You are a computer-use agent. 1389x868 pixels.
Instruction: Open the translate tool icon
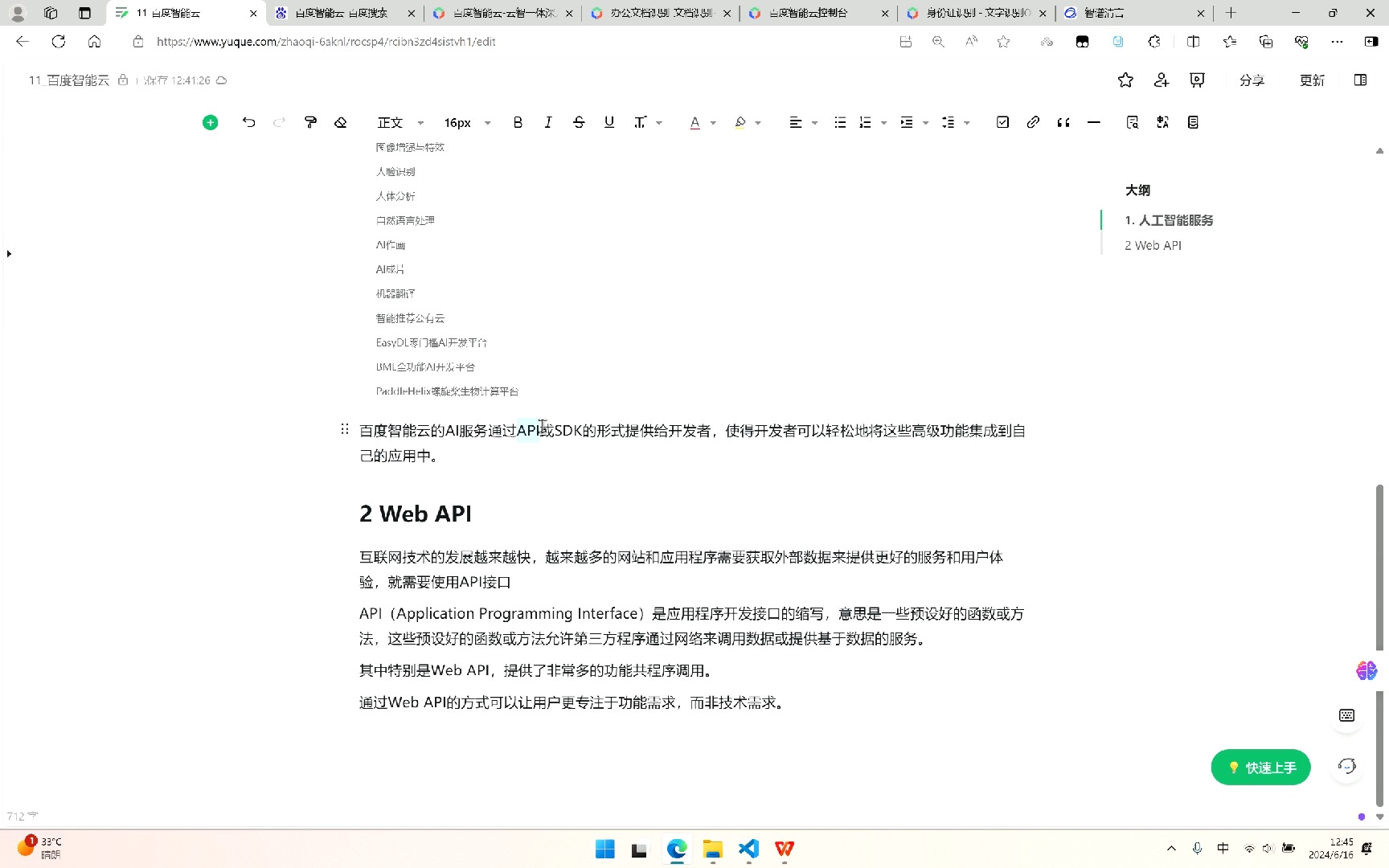(1162, 122)
